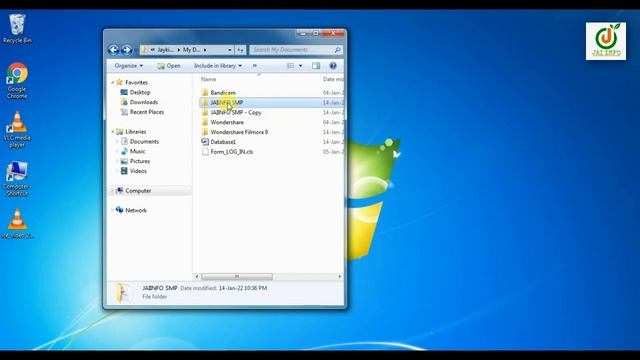Select the VLC media player desktop shortcut
Viewport: 640px width, 360px height.
click(x=17, y=130)
